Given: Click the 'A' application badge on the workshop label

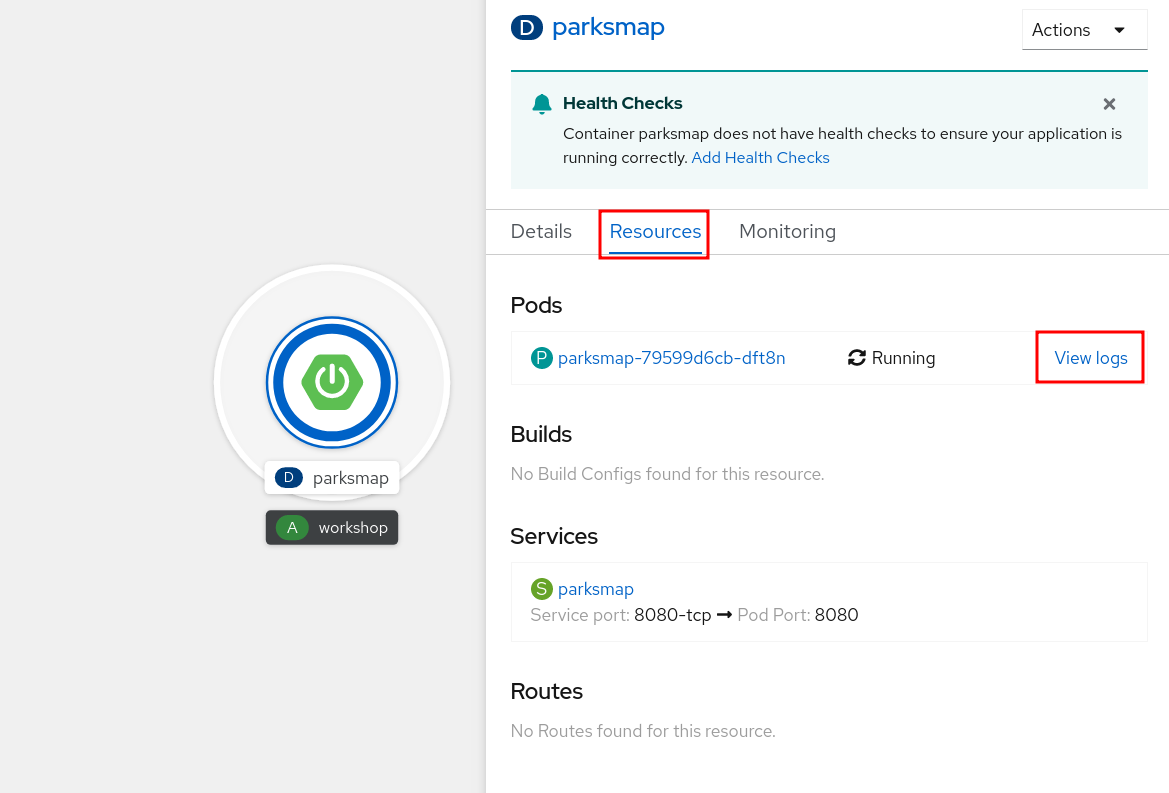Looking at the screenshot, I should [x=291, y=527].
